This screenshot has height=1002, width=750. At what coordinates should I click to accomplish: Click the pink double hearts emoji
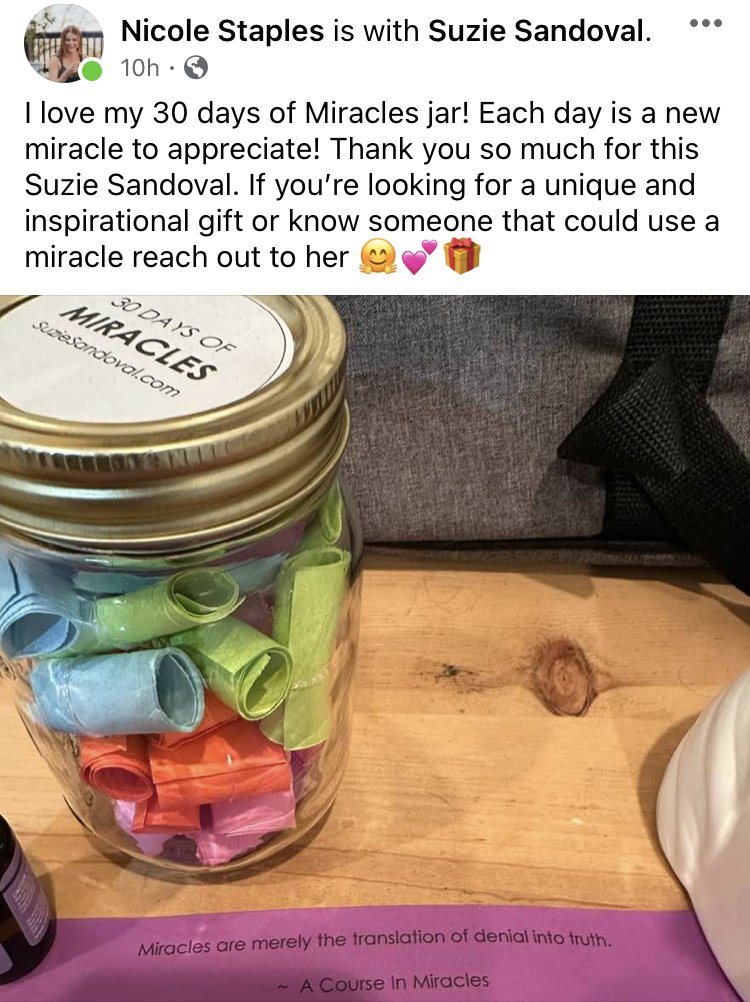point(420,258)
